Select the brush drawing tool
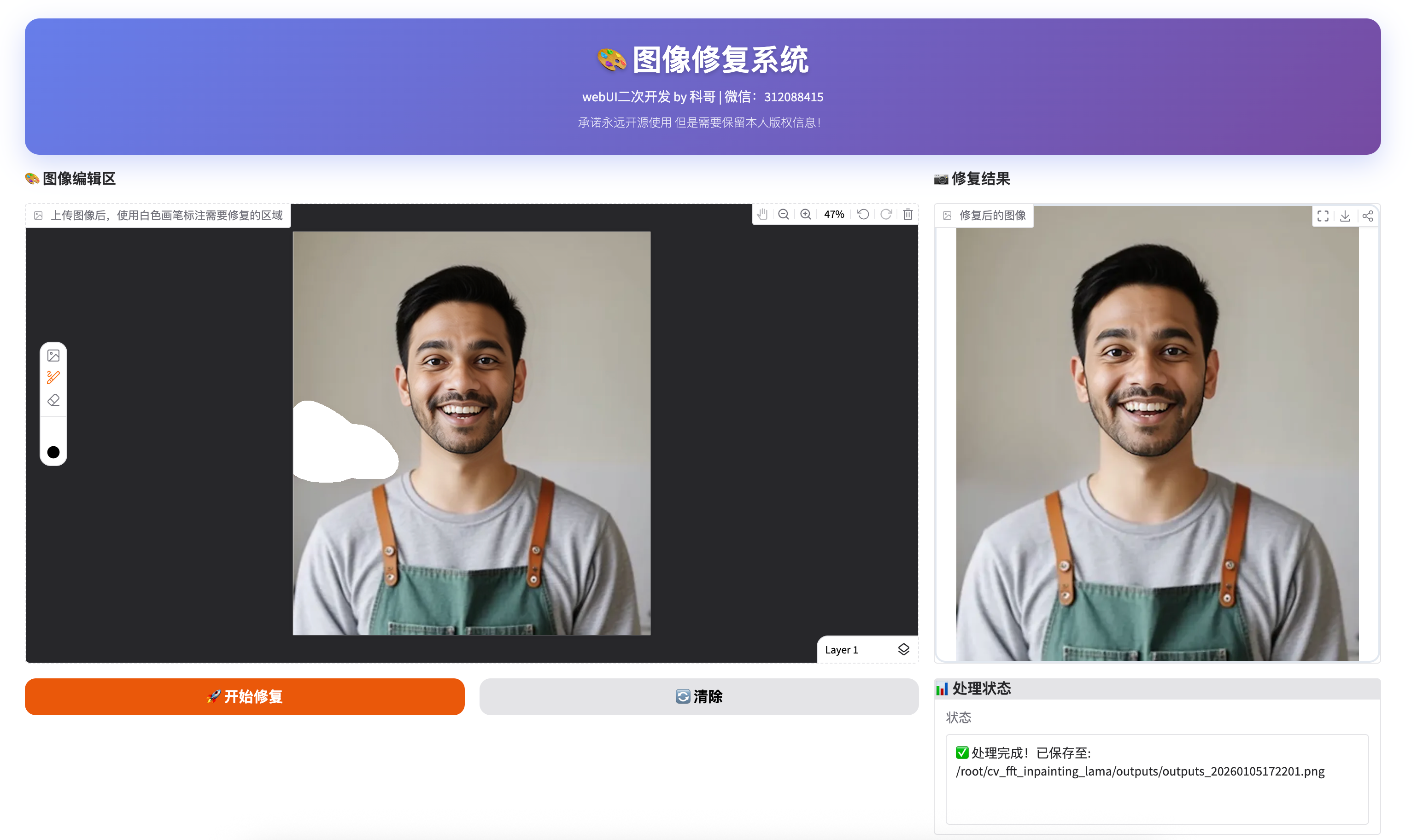 (x=53, y=378)
